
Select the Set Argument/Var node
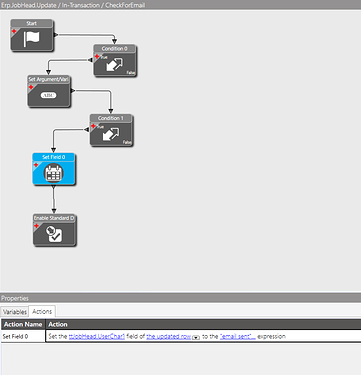[x=49, y=91]
